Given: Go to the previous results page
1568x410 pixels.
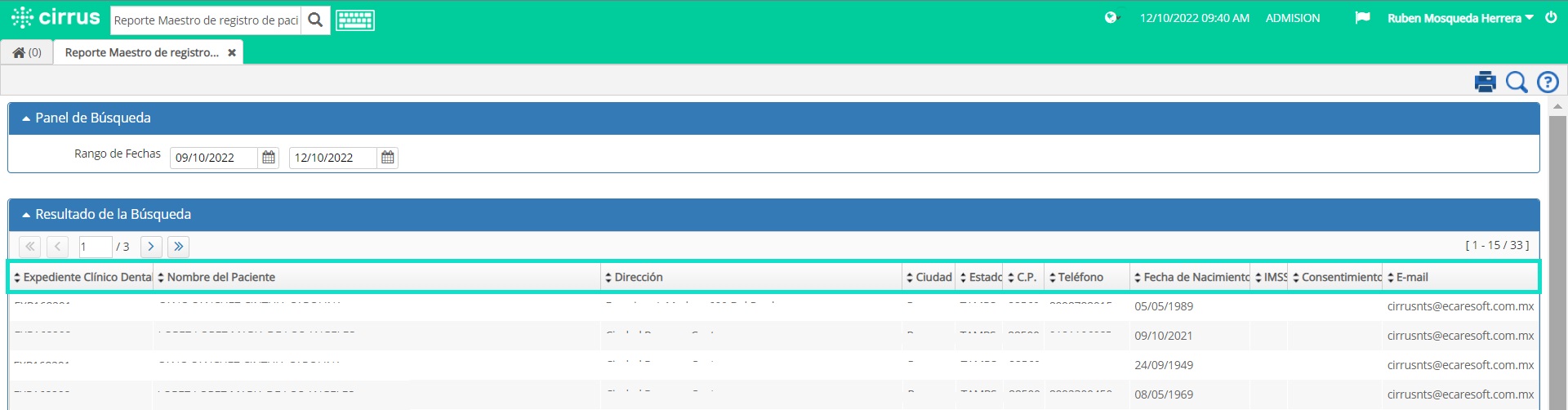Looking at the screenshot, I should [58, 247].
